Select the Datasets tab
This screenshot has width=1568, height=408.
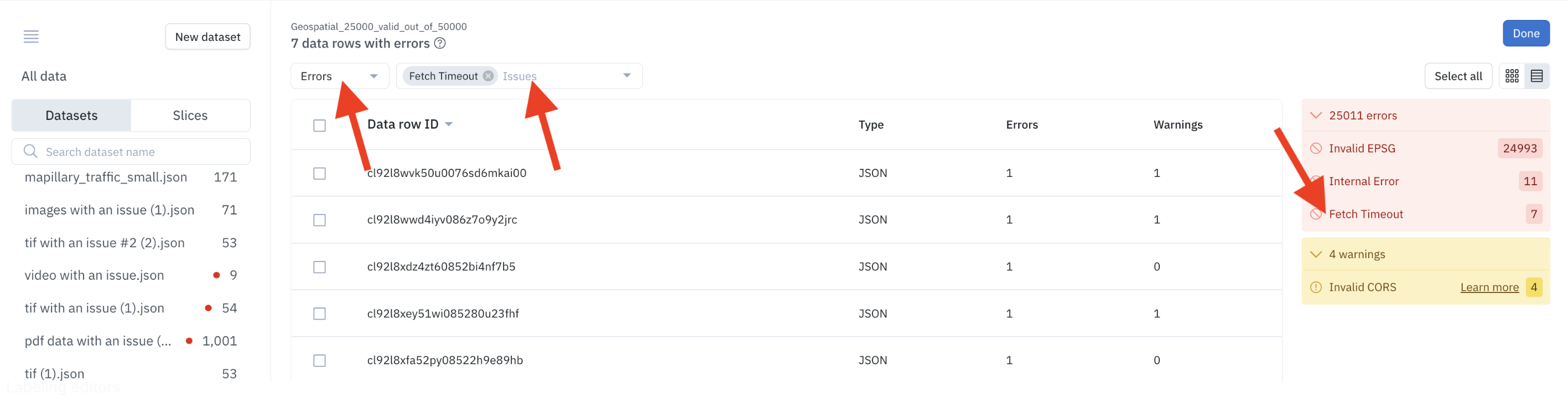coord(71,116)
